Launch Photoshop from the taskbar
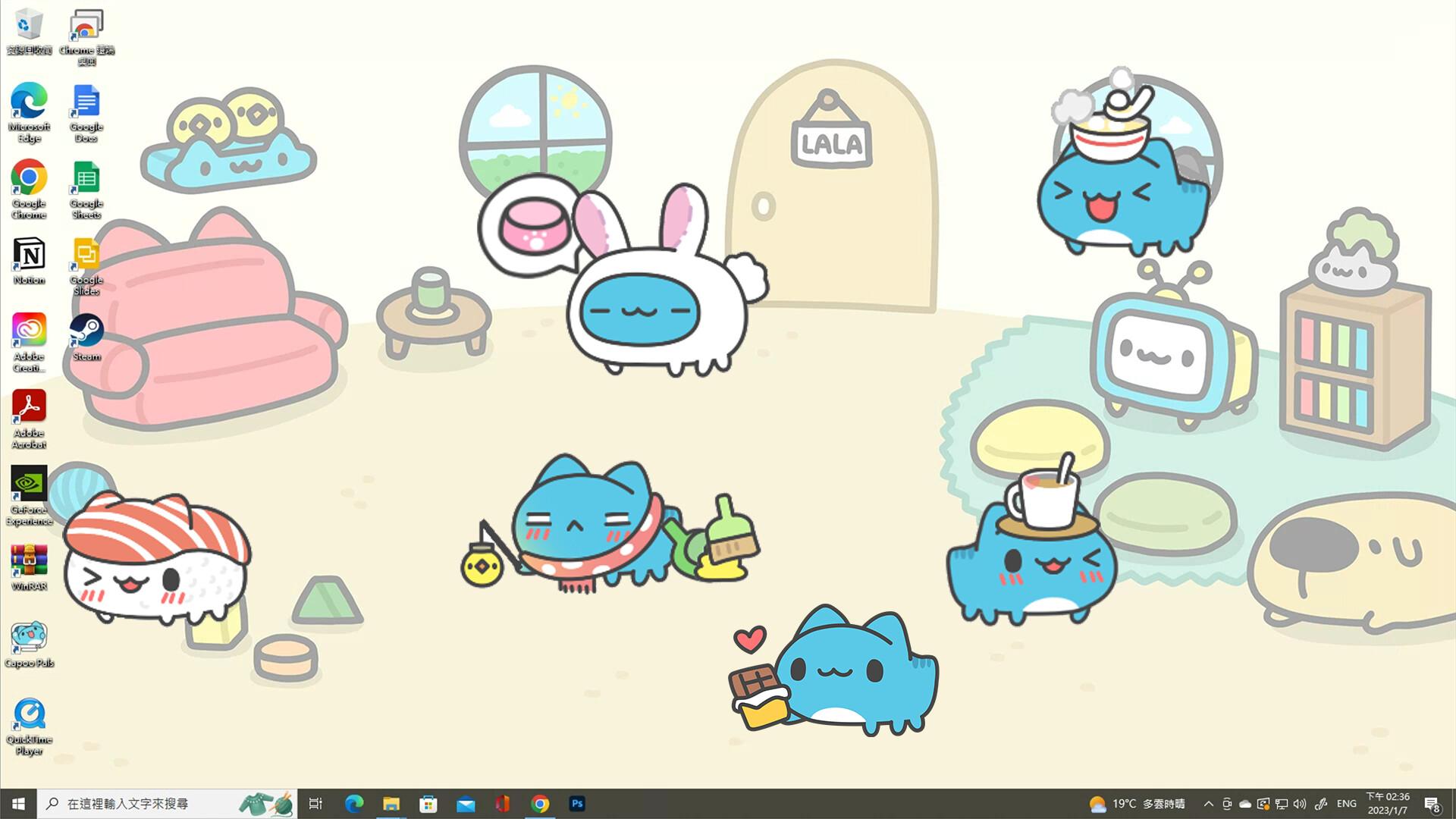 [x=577, y=803]
